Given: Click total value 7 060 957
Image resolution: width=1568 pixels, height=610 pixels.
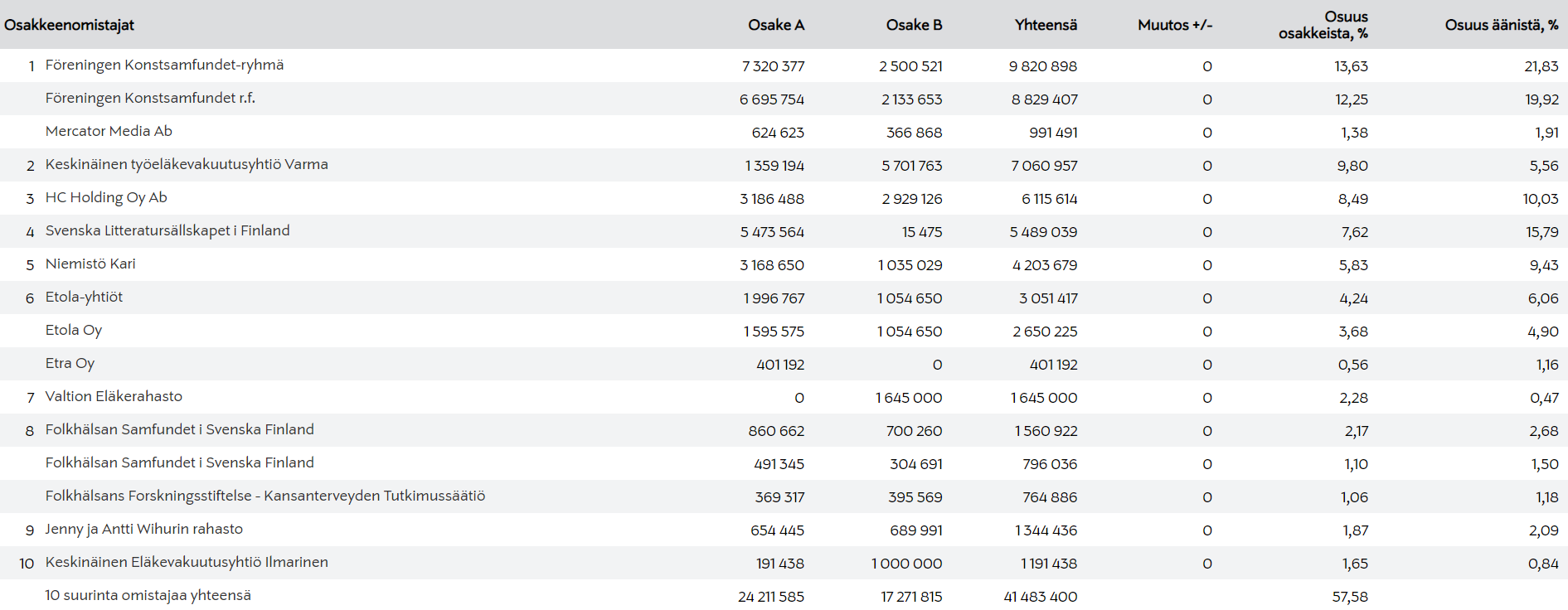Looking at the screenshot, I should 1045,166.
